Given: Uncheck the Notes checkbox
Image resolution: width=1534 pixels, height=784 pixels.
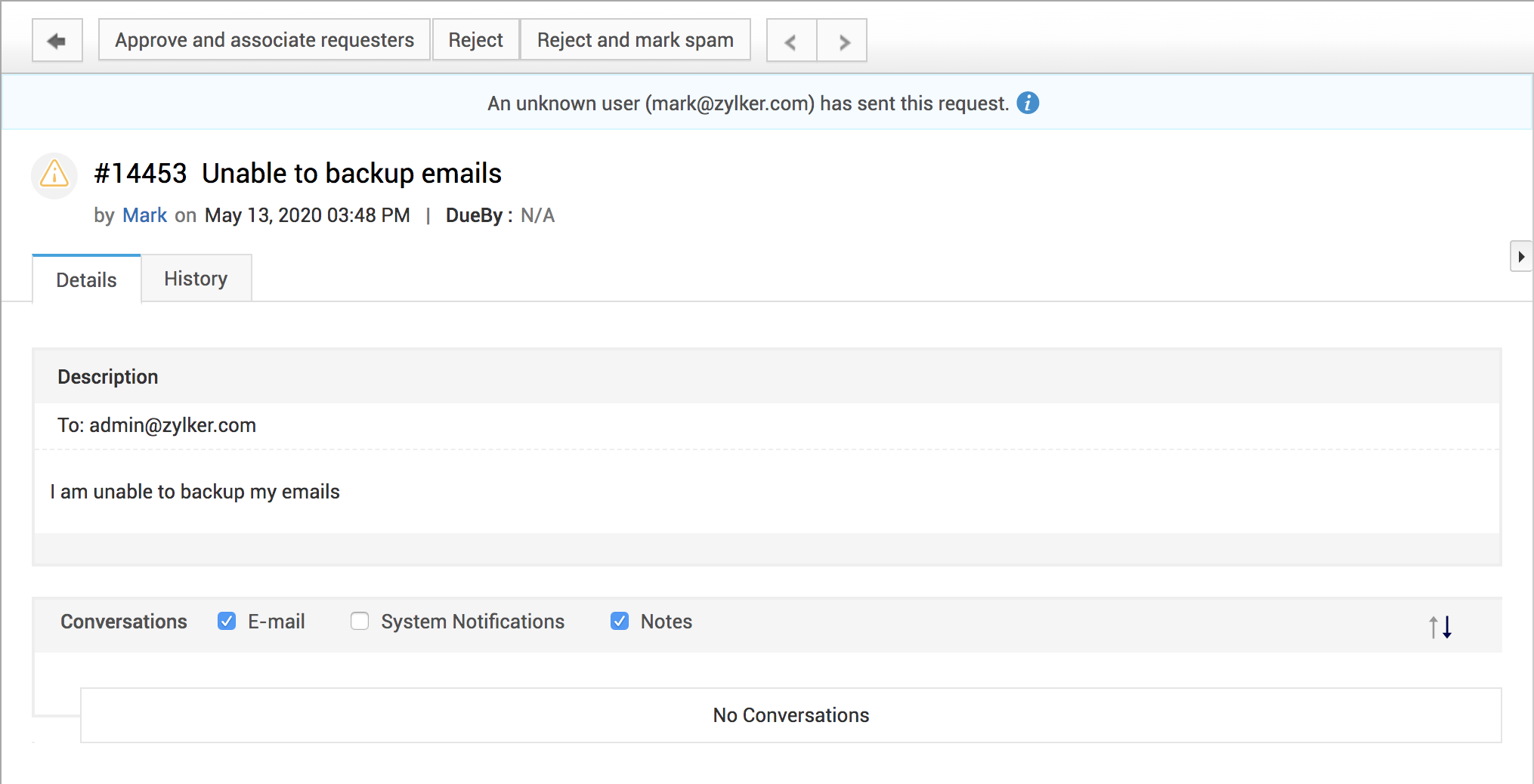Looking at the screenshot, I should click(x=620, y=621).
